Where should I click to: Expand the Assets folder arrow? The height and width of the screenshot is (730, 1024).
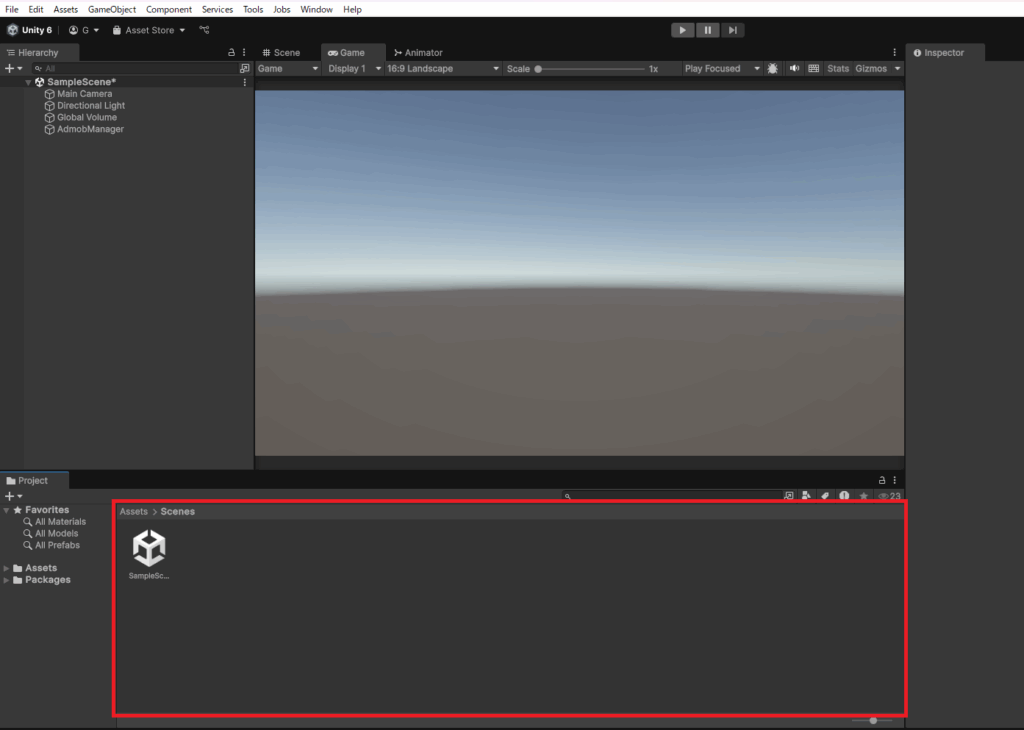pyautogui.click(x=7, y=568)
